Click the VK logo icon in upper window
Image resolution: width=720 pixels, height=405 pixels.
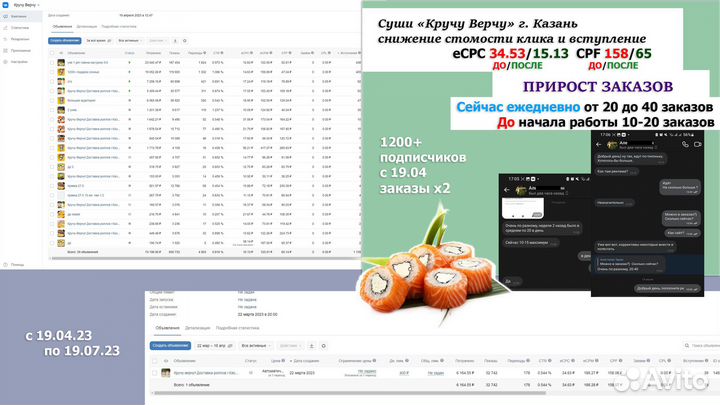point(6,5)
